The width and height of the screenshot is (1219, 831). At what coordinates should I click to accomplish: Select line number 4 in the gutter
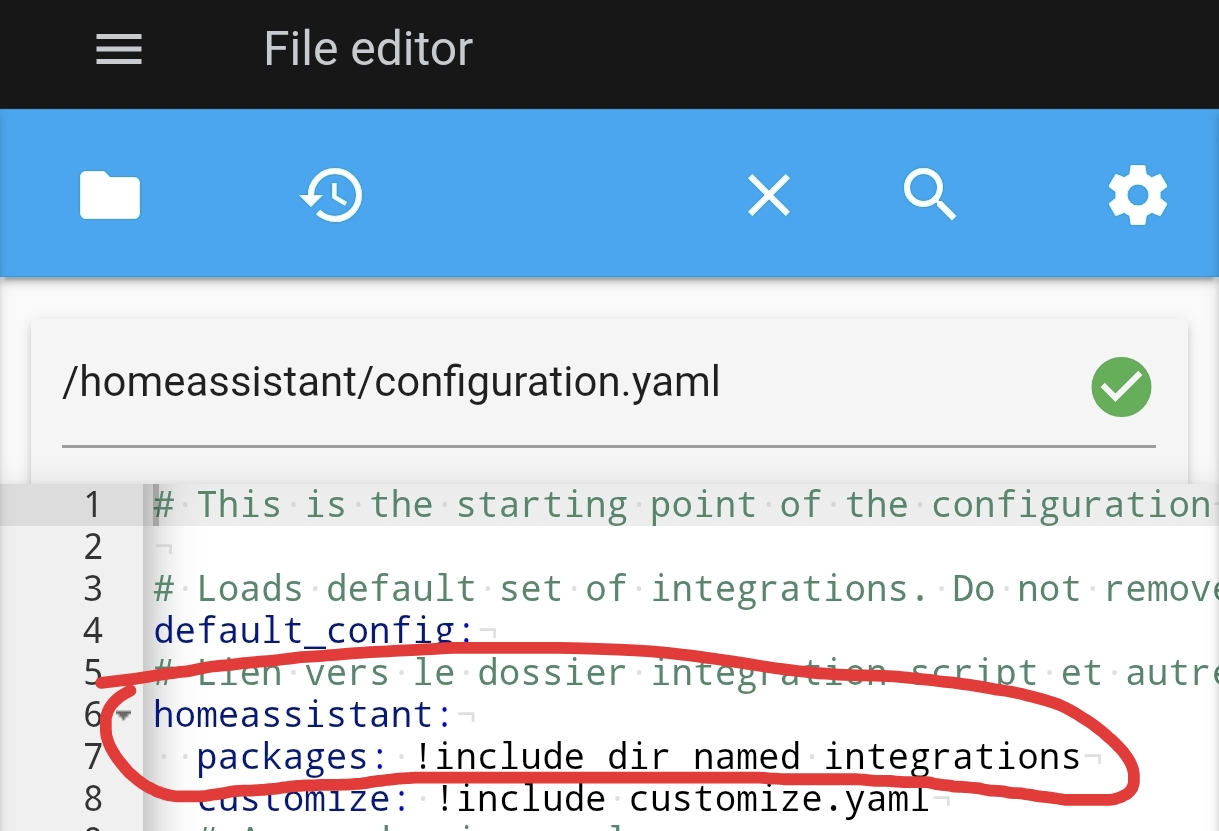pos(92,631)
